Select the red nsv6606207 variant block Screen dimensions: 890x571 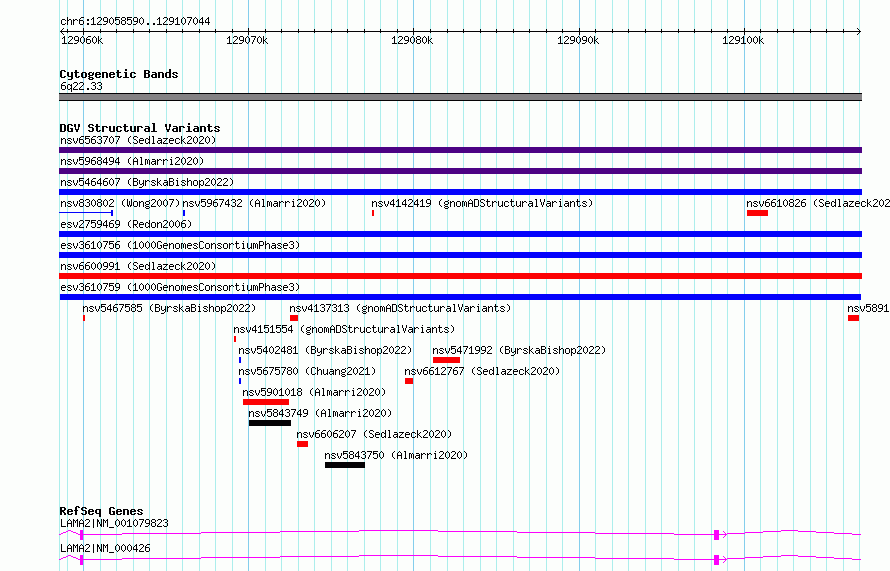point(303,444)
